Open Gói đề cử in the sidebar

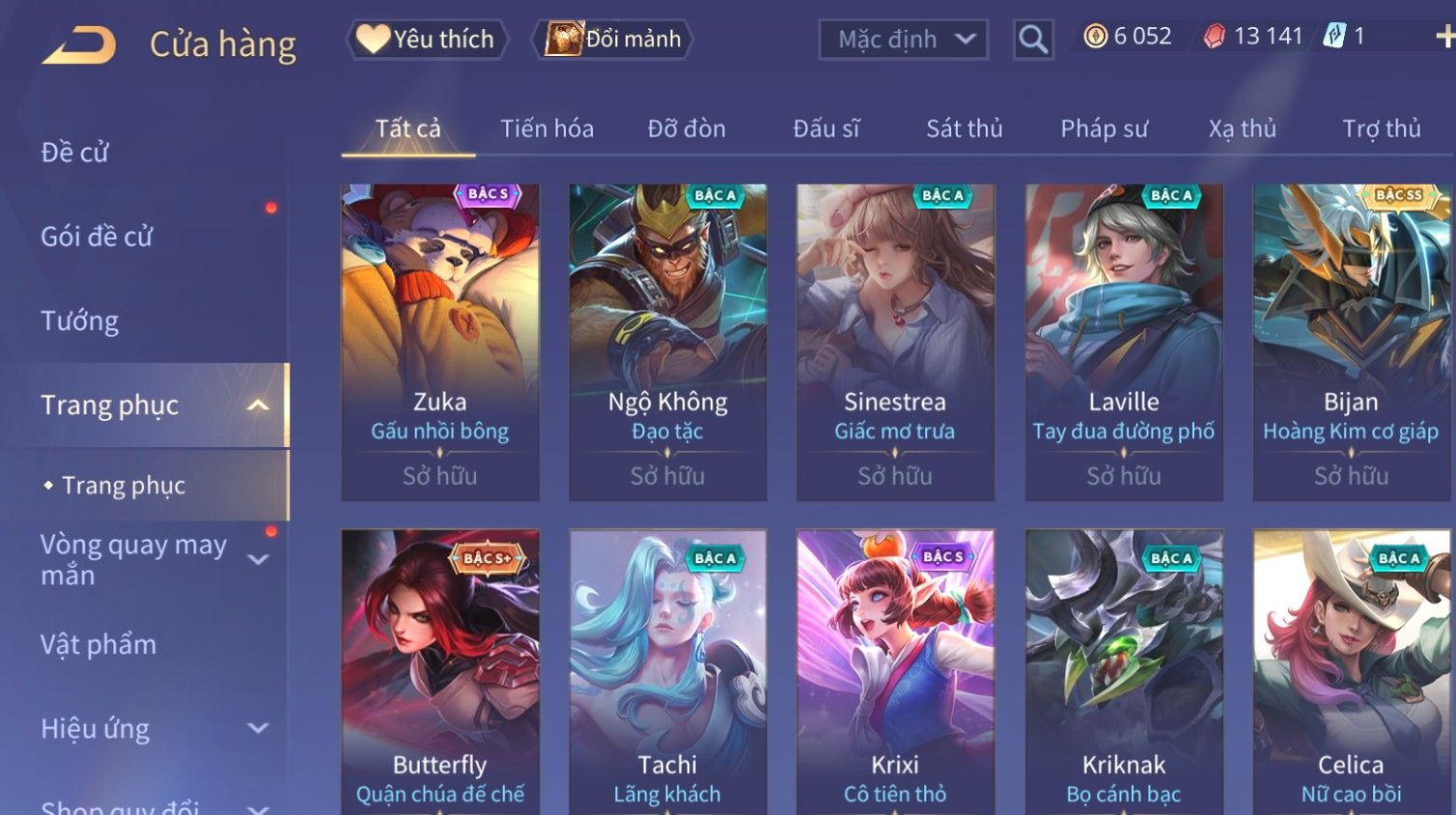tap(97, 237)
